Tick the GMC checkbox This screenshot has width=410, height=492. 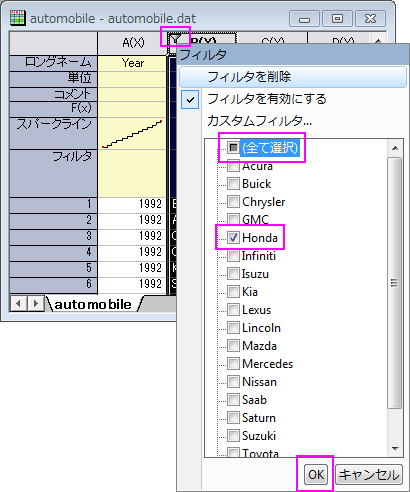233,219
